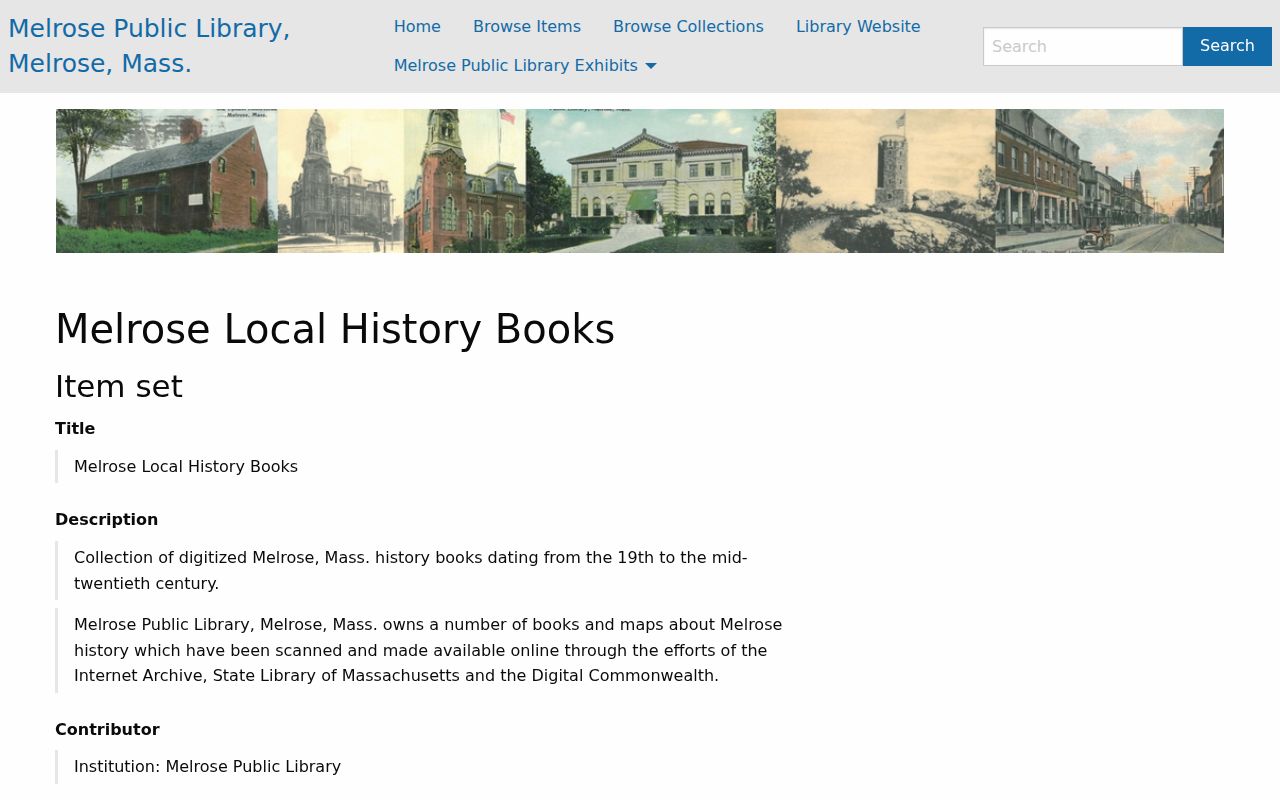Open Browse Items in navigation

527,27
